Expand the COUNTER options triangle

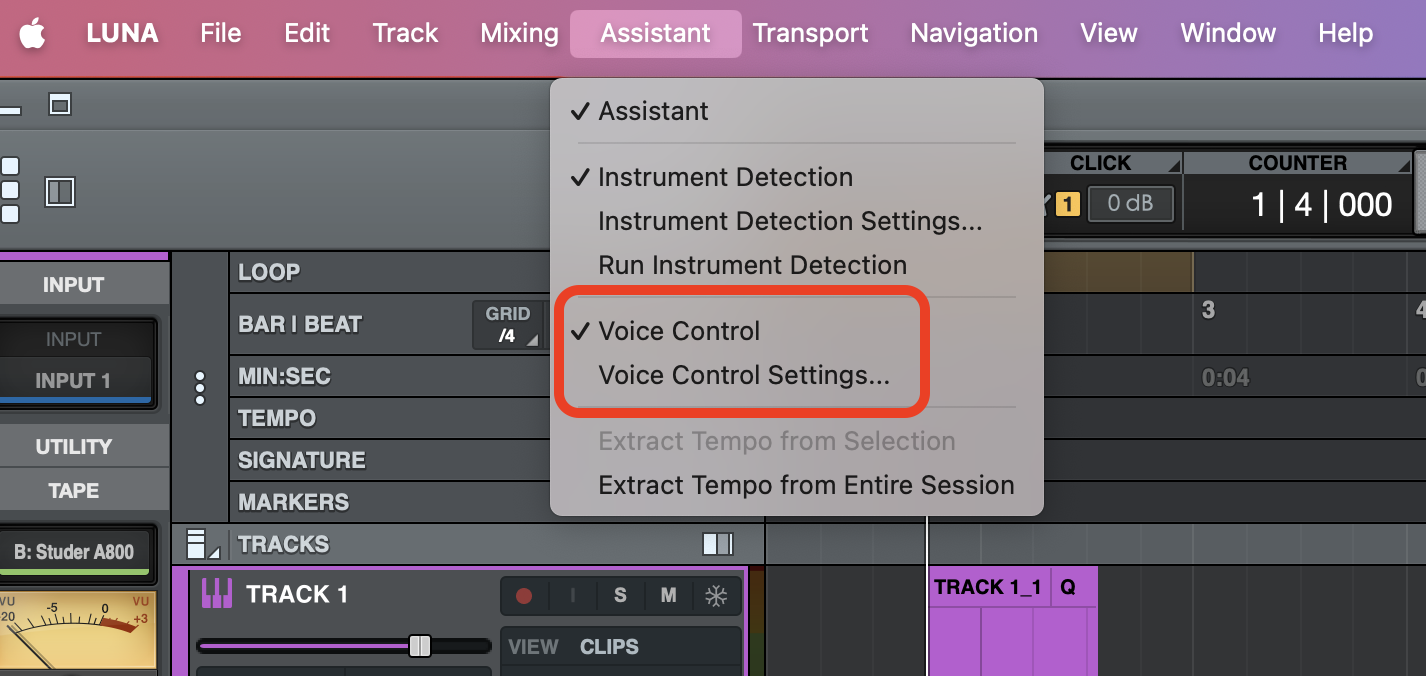(x=1404, y=165)
